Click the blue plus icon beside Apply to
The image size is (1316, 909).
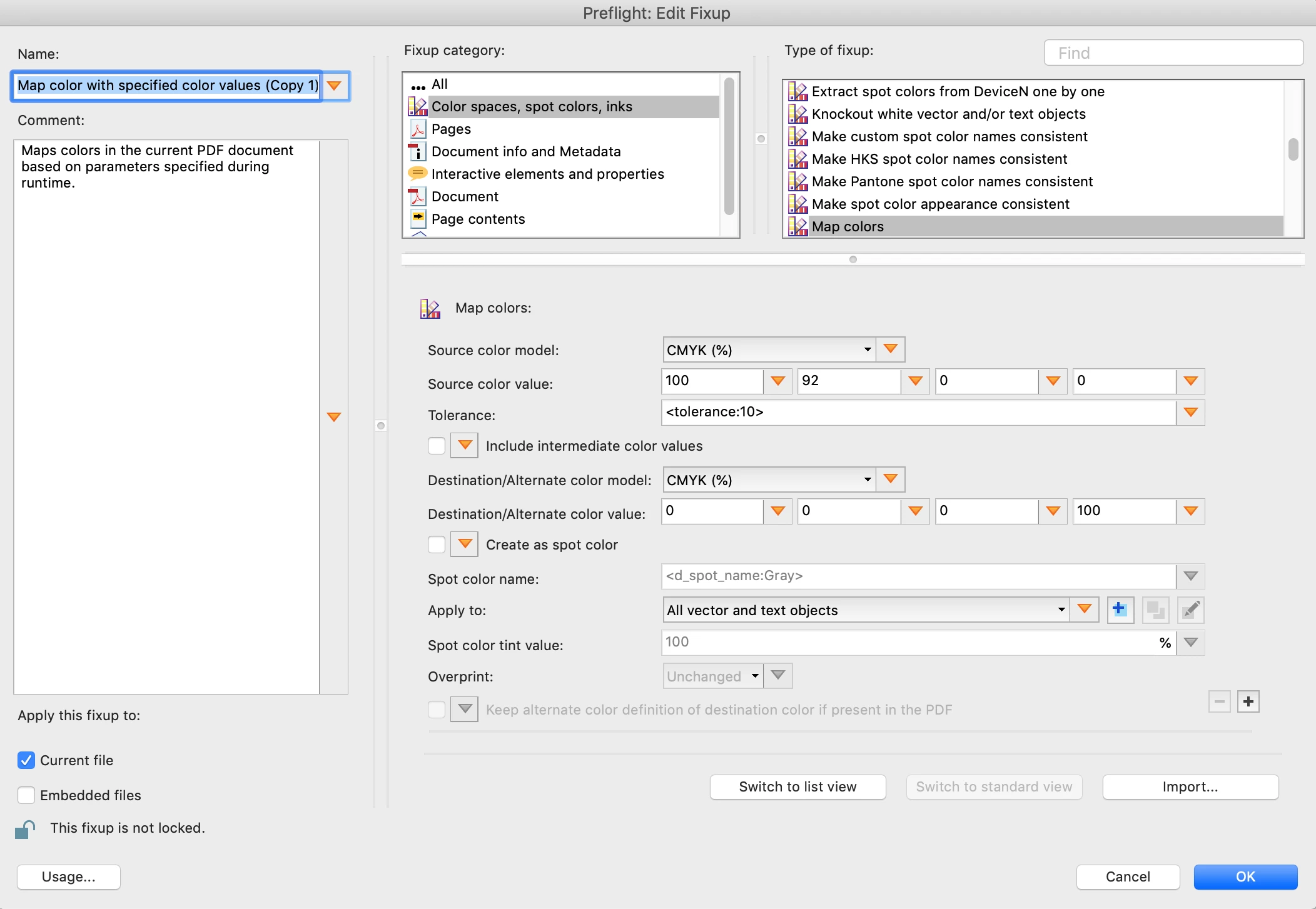point(1120,610)
